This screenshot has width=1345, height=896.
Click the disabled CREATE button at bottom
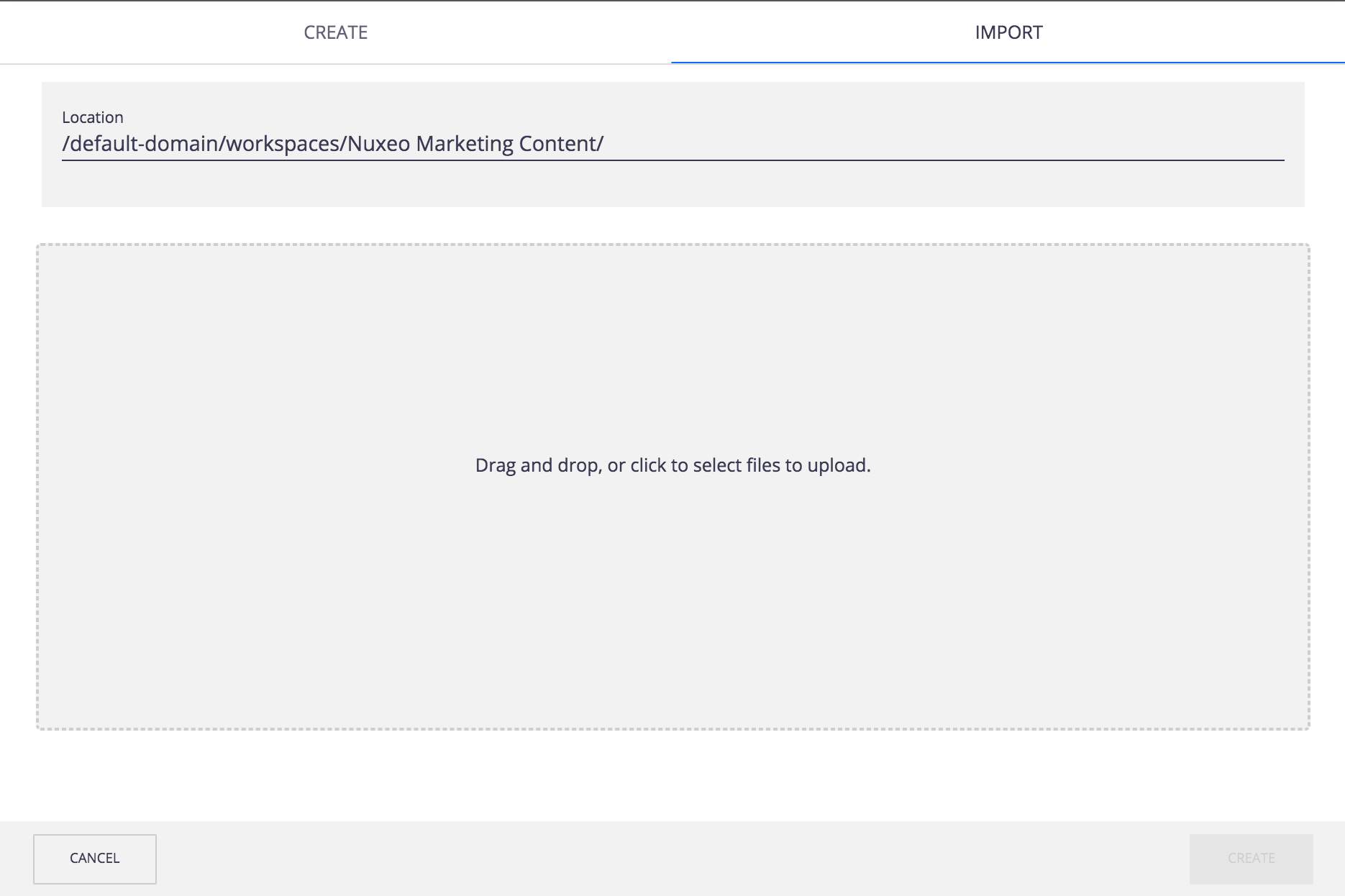[x=1251, y=859]
